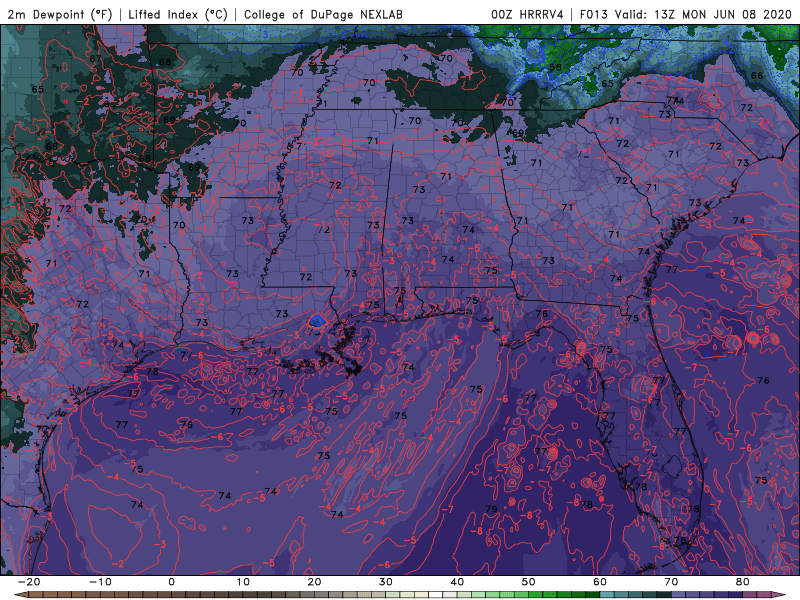The height and width of the screenshot is (600, 800).
Task: Click the '66' dewpoint value on the map
Action: (757, 76)
